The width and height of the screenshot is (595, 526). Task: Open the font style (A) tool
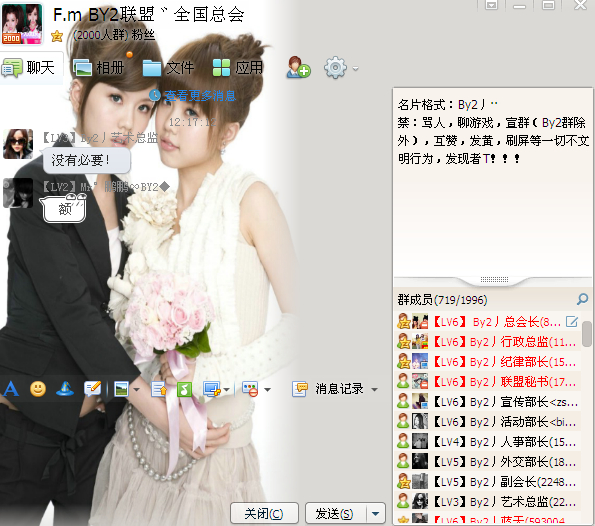pyautogui.click(x=11, y=389)
